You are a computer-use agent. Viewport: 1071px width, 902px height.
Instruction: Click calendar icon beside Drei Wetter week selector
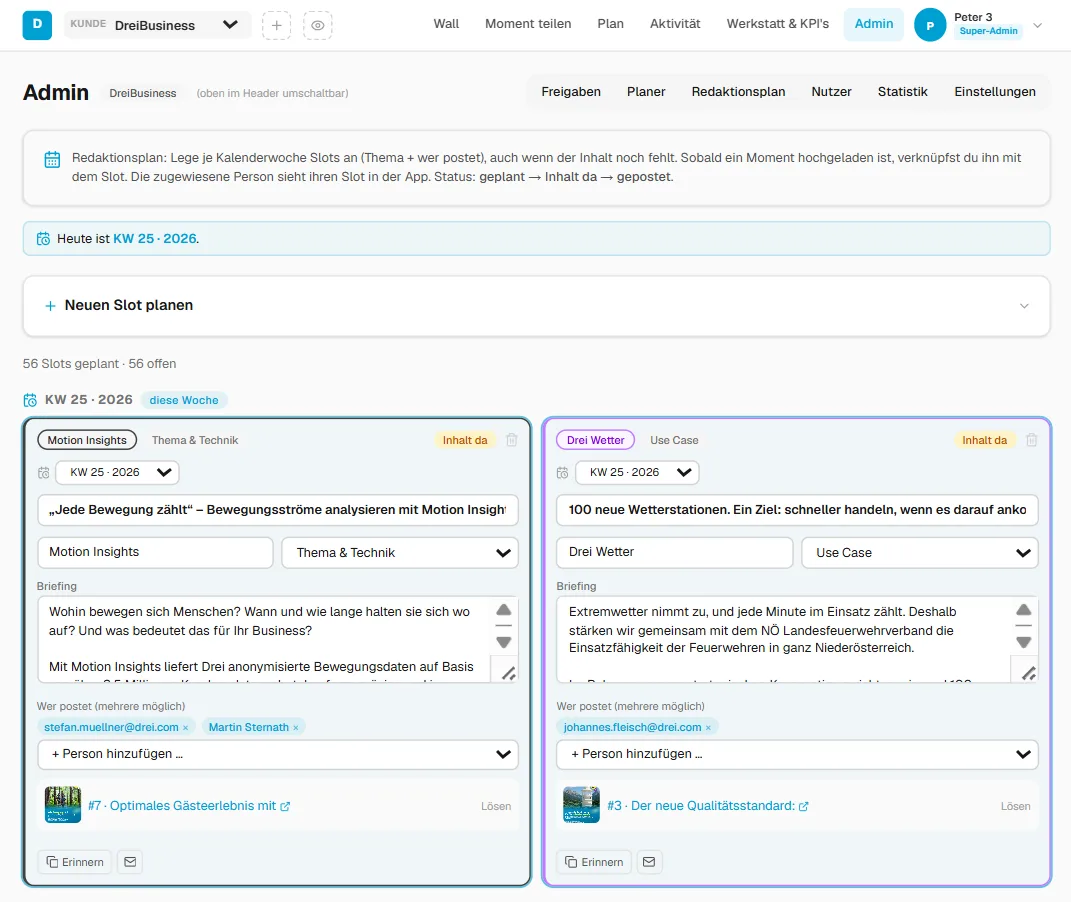click(x=563, y=473)
